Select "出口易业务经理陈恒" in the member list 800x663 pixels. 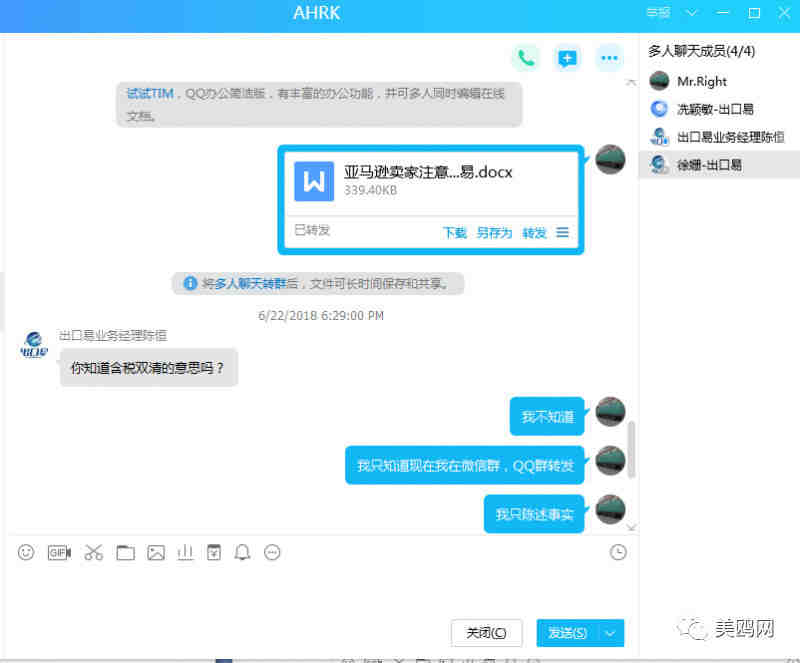pyautogui.click(x=719, y=137)
